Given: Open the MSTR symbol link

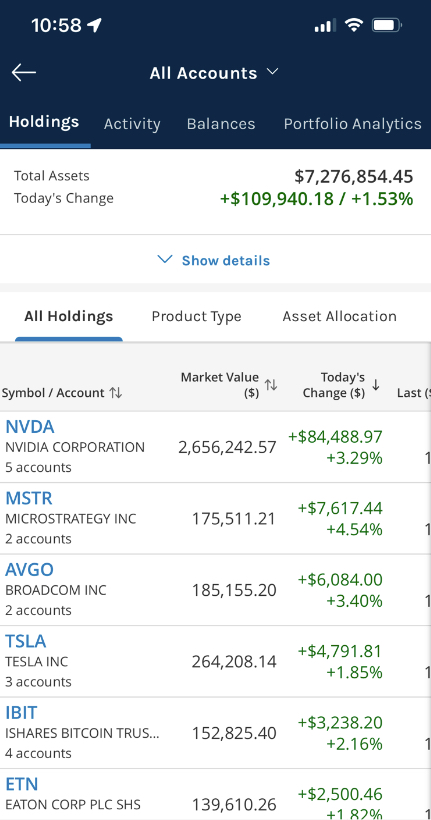Looking at the screenshot, I should coord(29,498).
